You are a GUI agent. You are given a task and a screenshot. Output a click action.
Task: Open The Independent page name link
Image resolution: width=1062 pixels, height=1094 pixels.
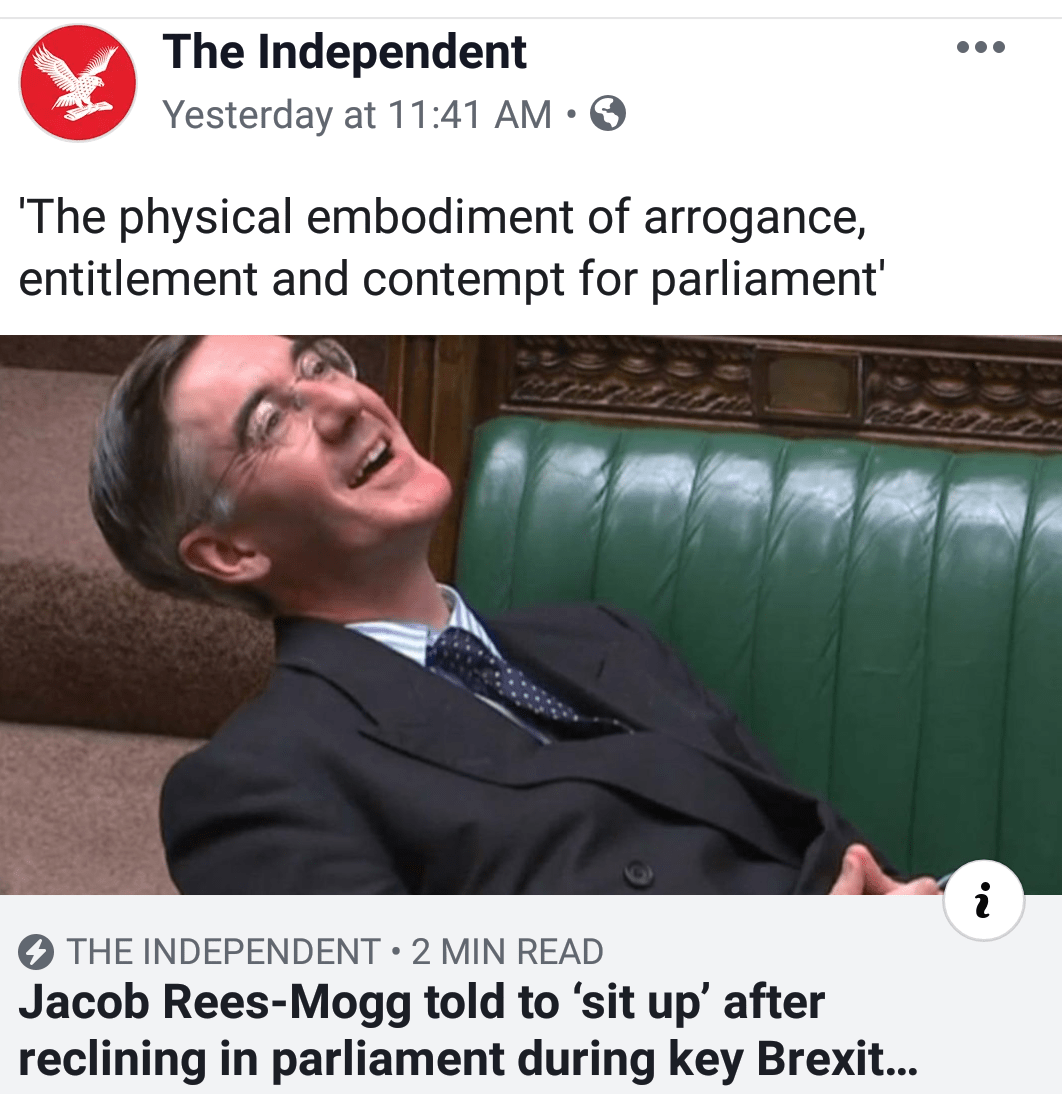point(344,52)
